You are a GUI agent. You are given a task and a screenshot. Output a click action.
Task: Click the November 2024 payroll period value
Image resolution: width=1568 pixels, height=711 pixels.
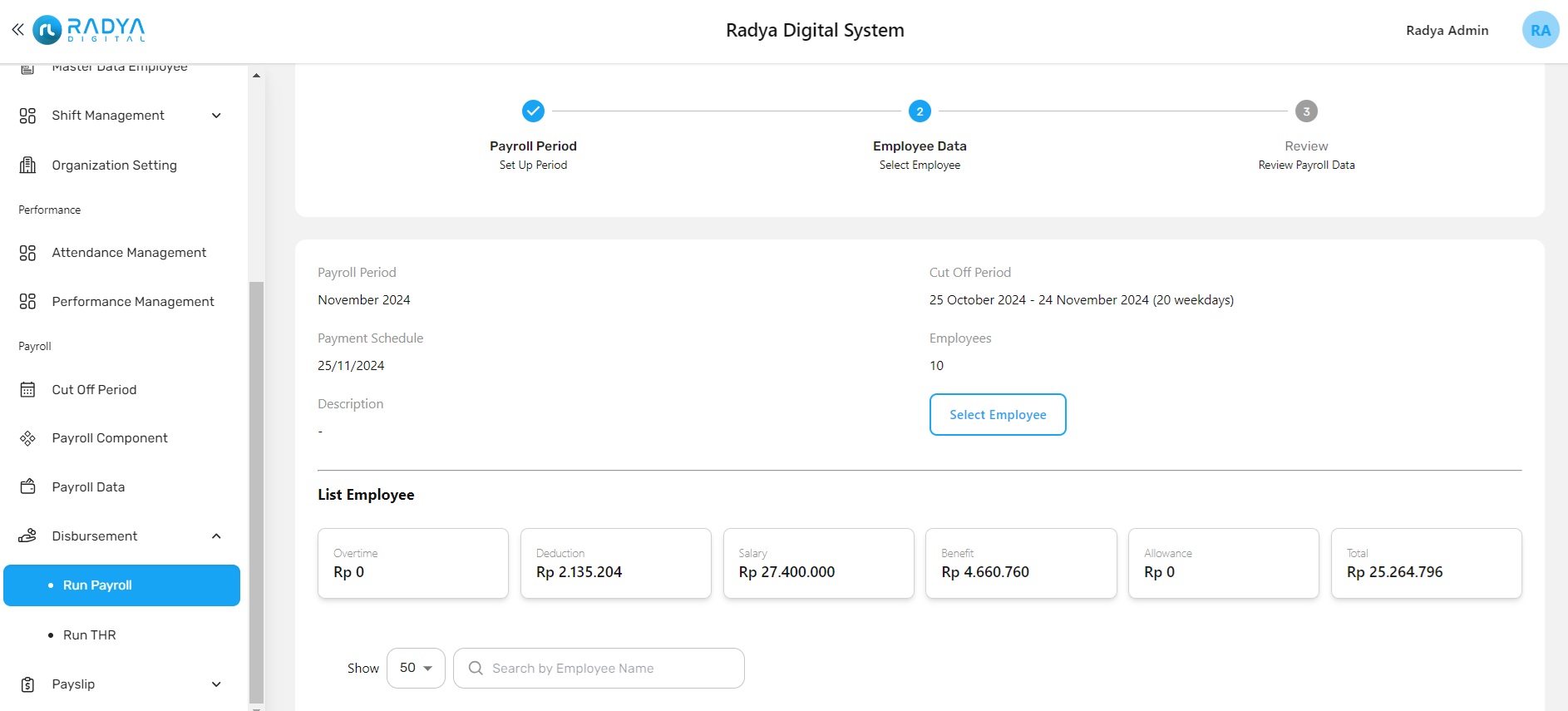[x=364, y=299]
